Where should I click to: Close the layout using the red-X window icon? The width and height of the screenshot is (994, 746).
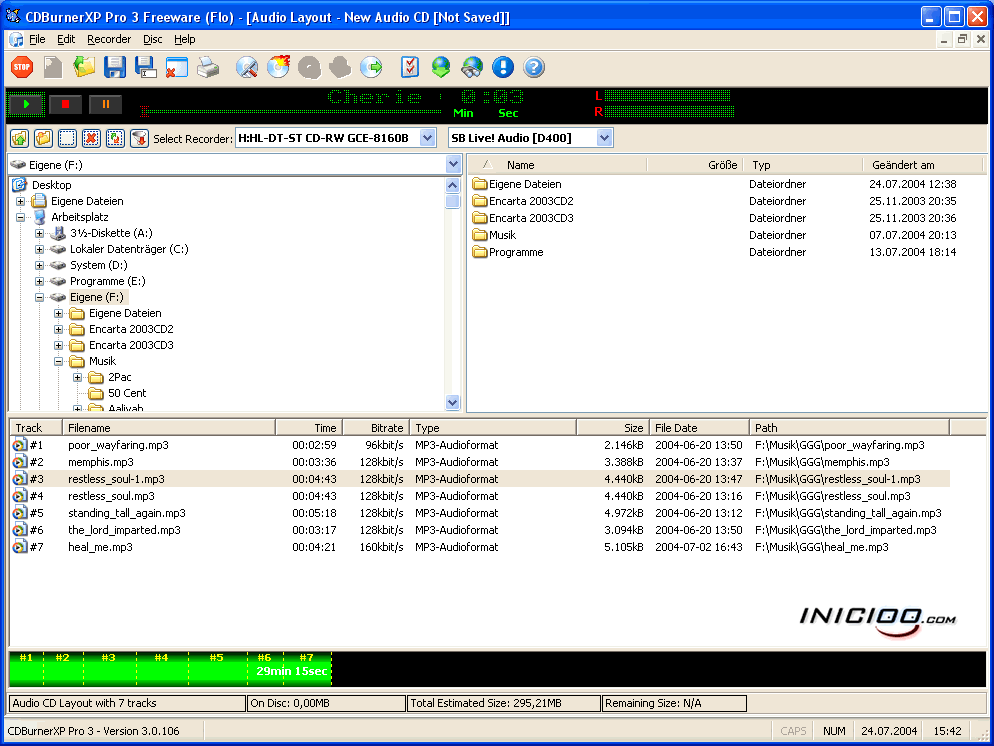177,67
